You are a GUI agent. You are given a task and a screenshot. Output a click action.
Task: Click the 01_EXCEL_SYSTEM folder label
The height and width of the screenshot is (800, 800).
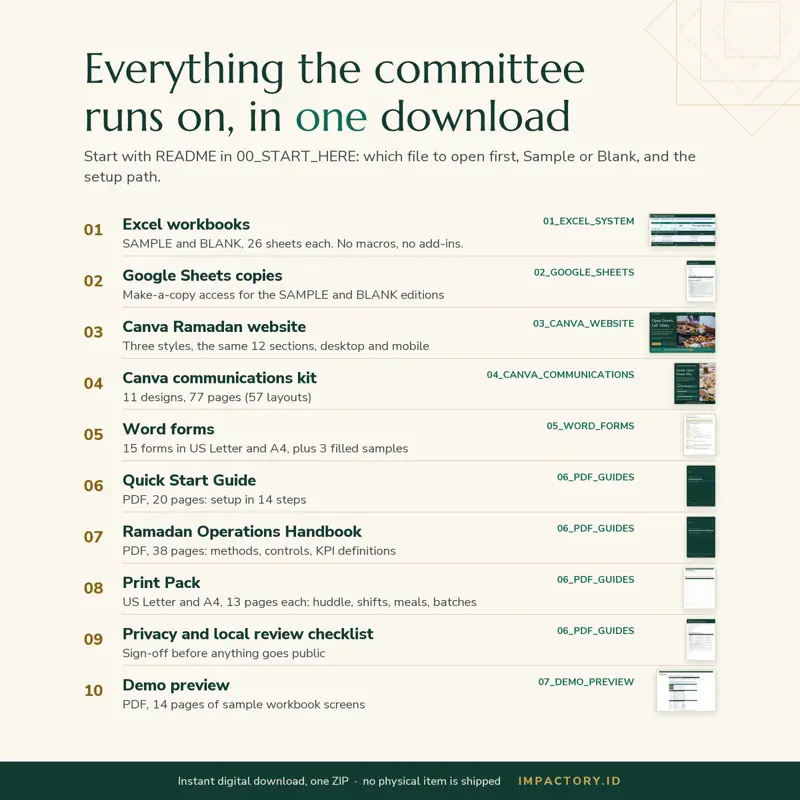(x=589, y=221)
